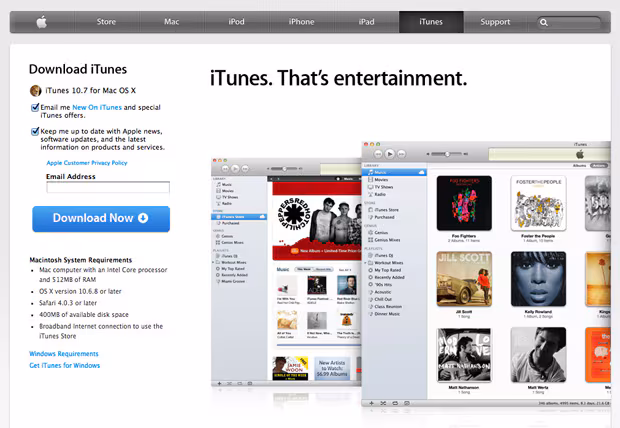Click the Foo Fighters album cover
Image resolution: width=620 pixels, height=428 pixels.
(464, 203)
